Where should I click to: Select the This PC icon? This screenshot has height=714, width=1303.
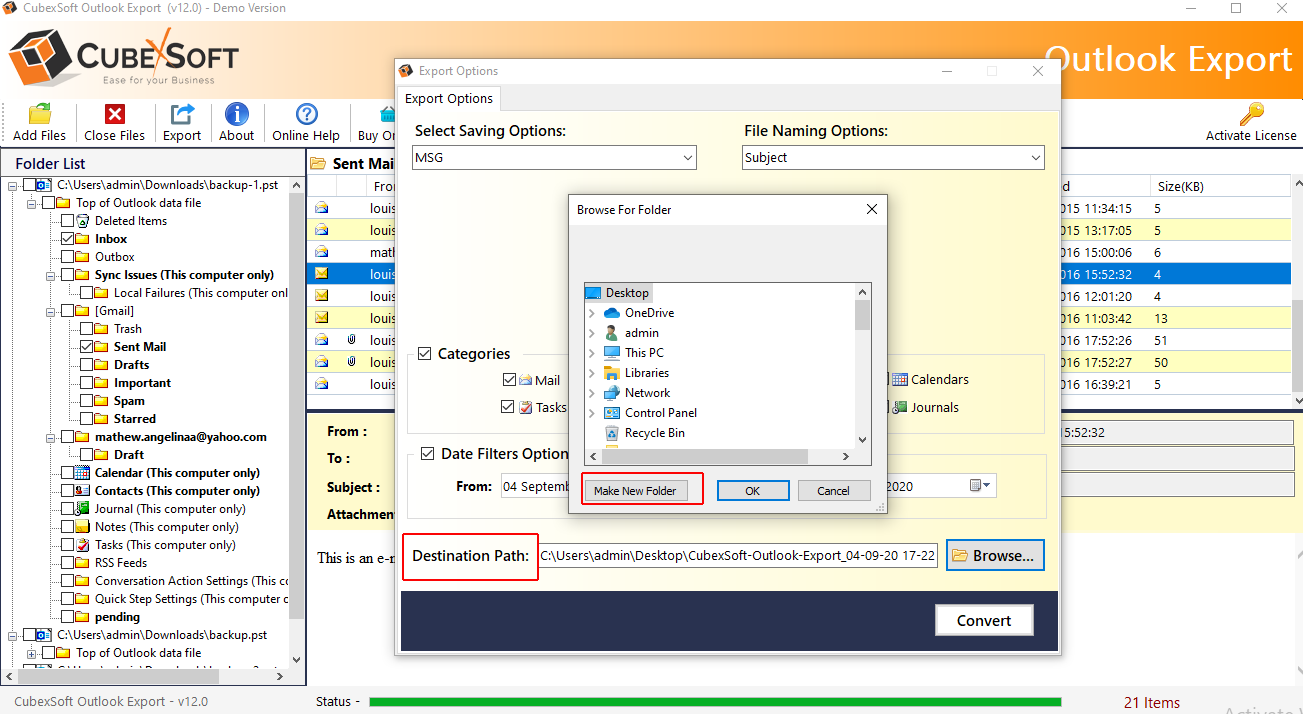pos(612,353)
